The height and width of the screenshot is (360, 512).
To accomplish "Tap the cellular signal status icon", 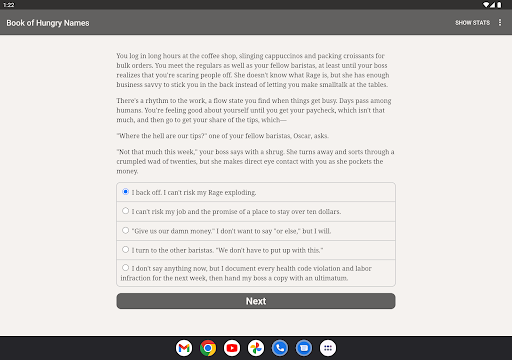I will (492, 5).
